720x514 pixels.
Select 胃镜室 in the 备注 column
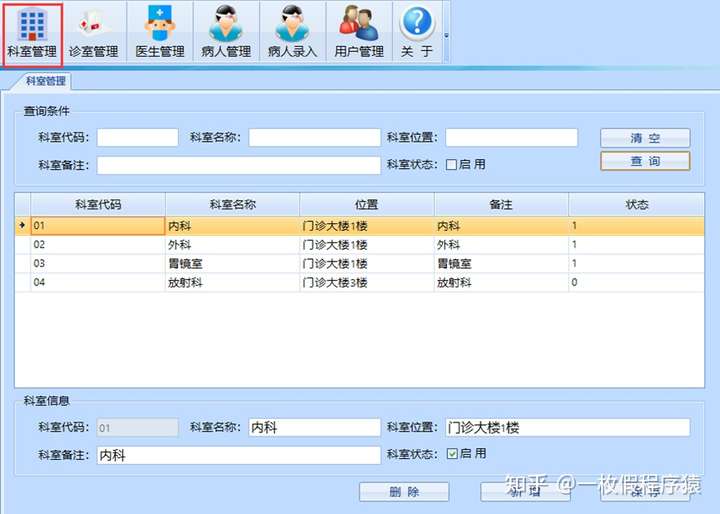point(501,264)
